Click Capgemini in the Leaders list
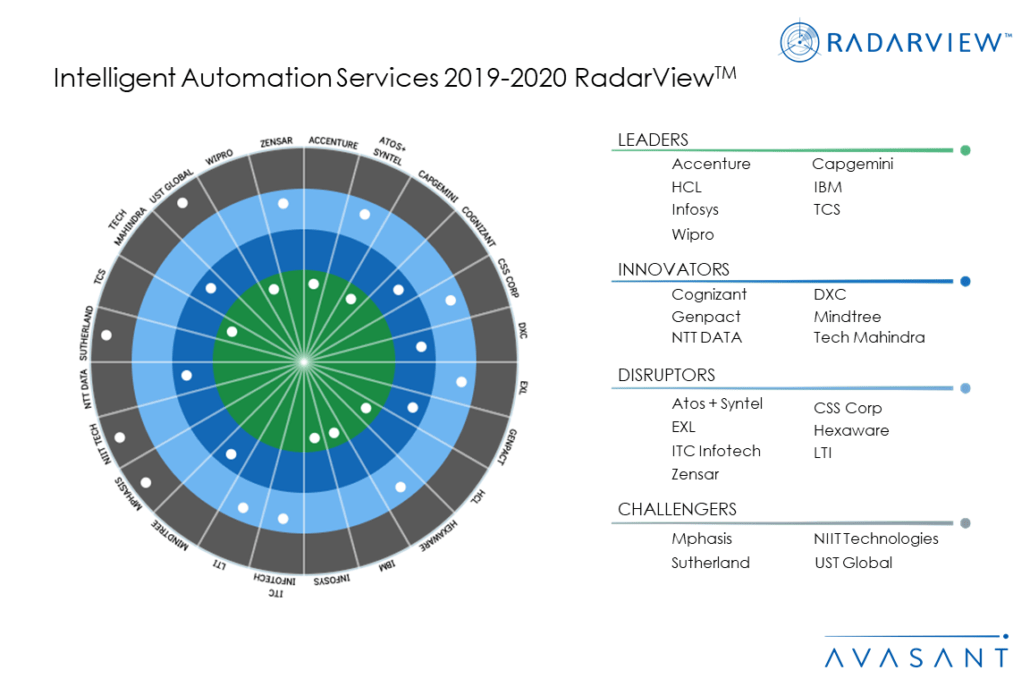 pos(853,164)
